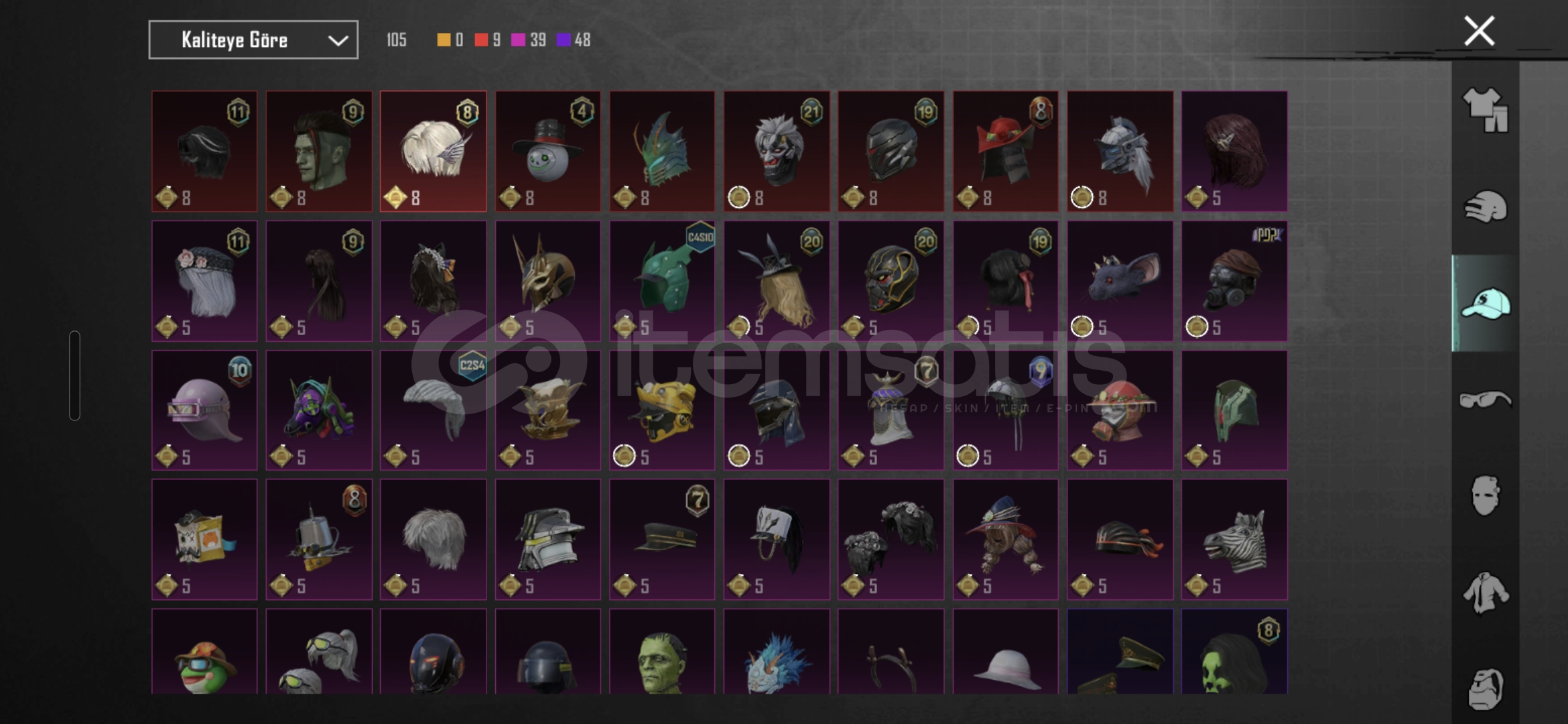1568x724 pixels.
Task: Select the helmet category in sidebar
Action: [1485, 206]
